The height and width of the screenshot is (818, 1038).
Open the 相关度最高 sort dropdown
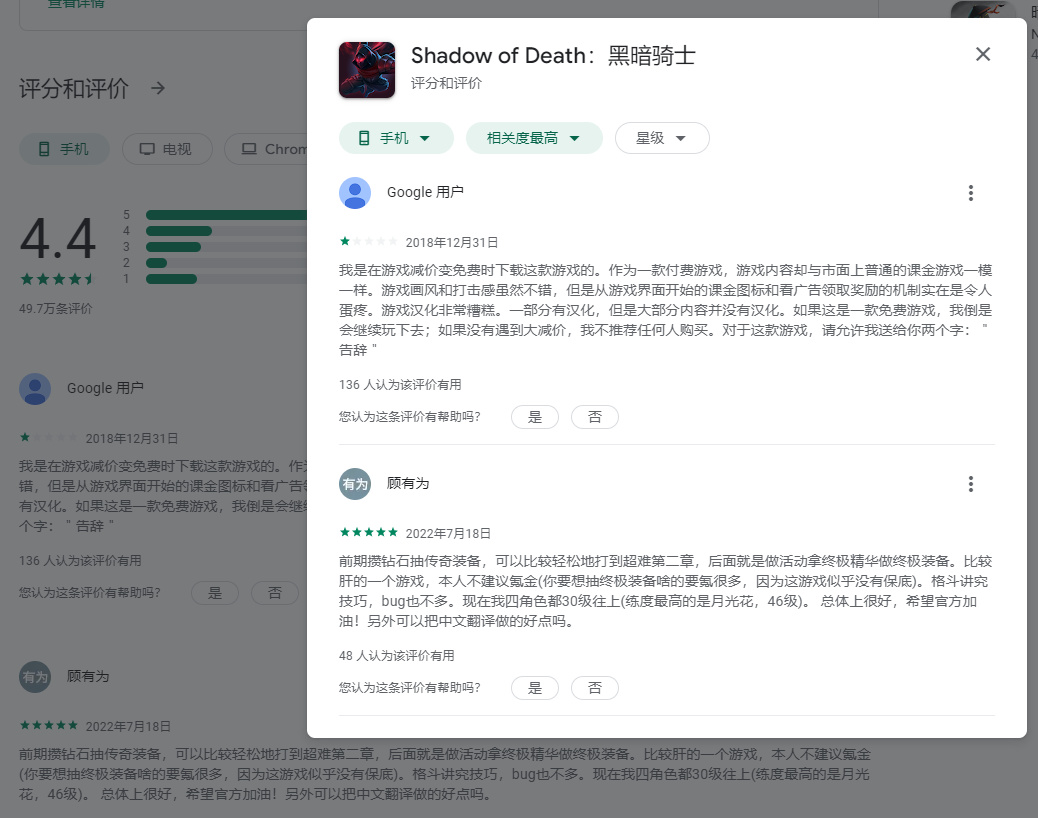534,138
